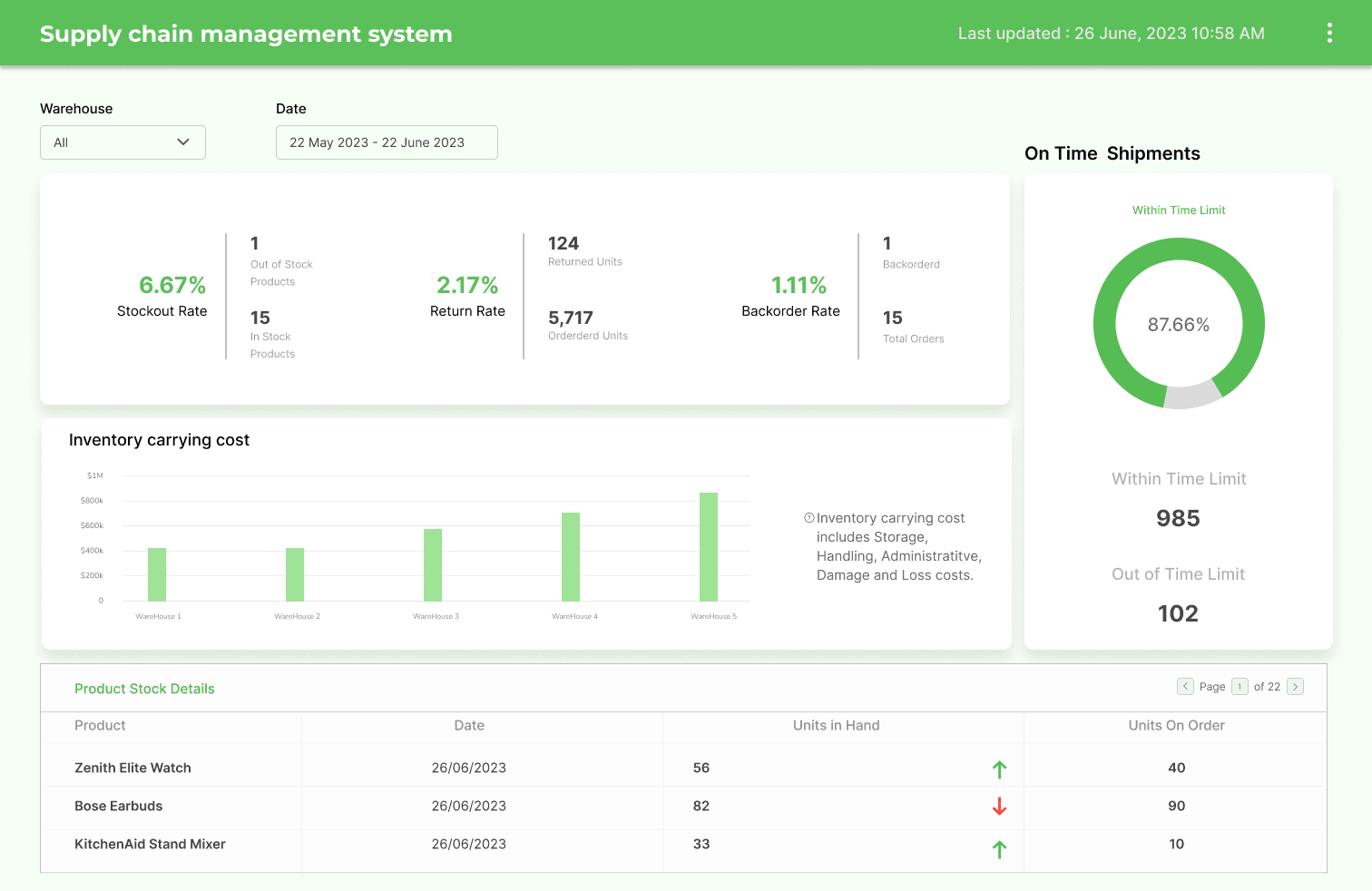Click the chevron inside the Warehouse selector

coord(184,142)
